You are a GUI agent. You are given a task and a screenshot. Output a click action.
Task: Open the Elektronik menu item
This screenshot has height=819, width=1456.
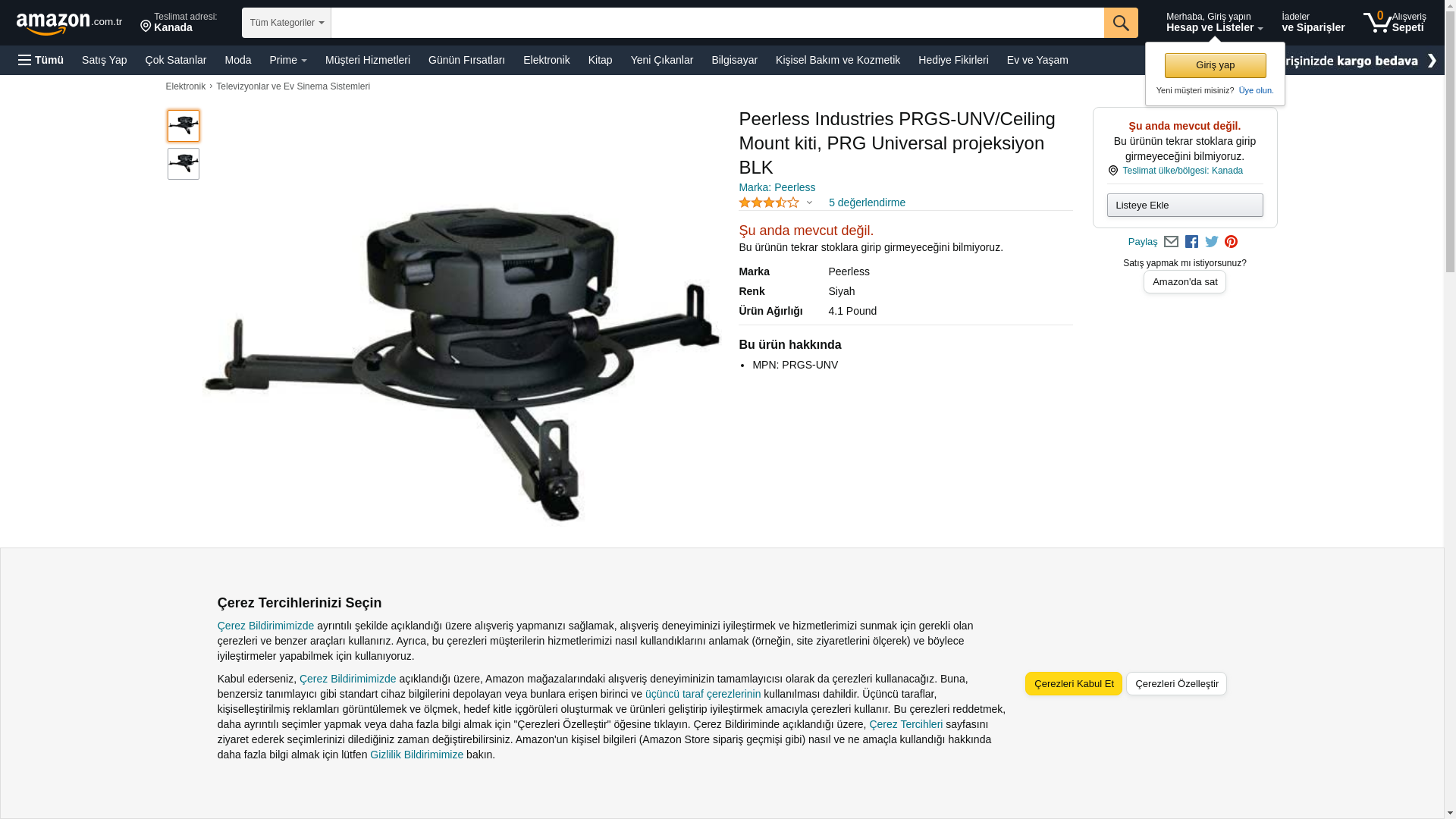546,60
